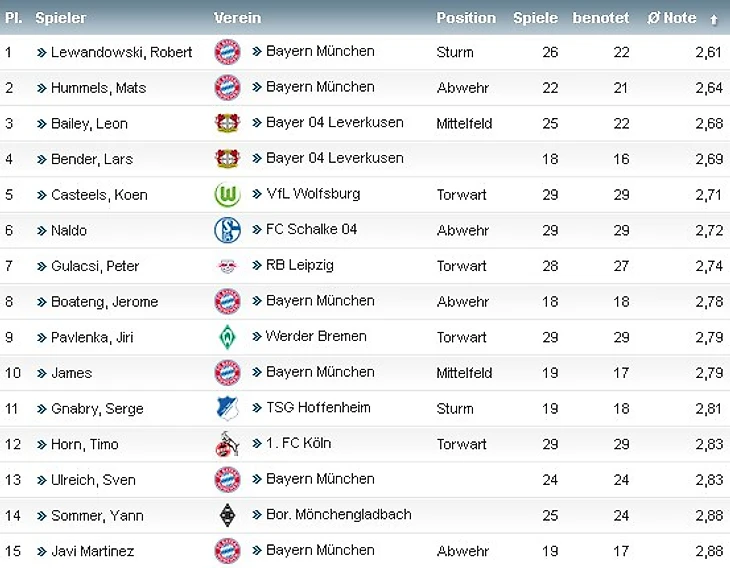Click the Bor. Mönchengladbach diamond logo
The image size is (730, 568).
[227, 515]
